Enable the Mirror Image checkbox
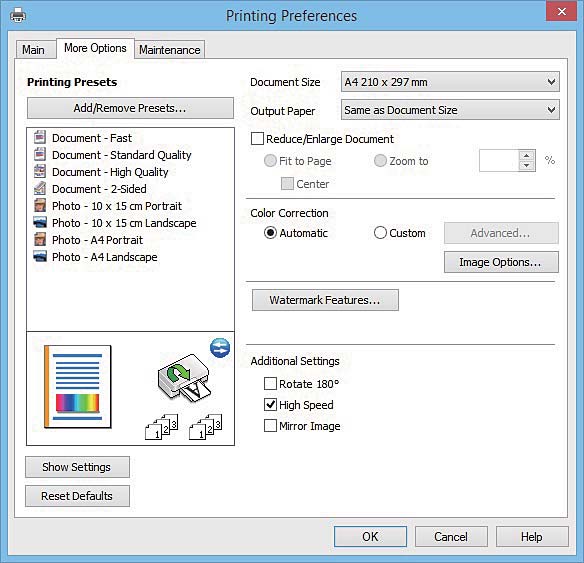Screen dimensions: 584x563 tap(270, 426)
